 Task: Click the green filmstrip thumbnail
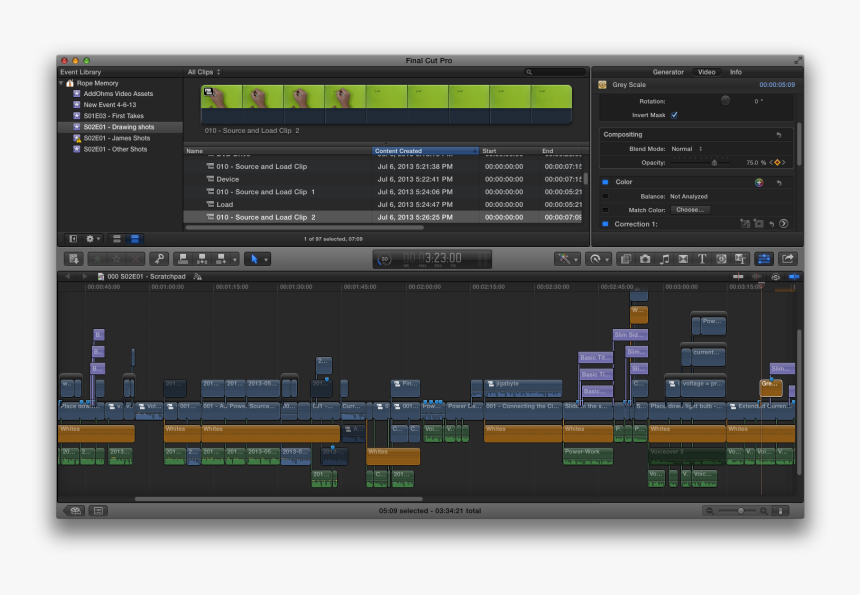tap(386, 104)
